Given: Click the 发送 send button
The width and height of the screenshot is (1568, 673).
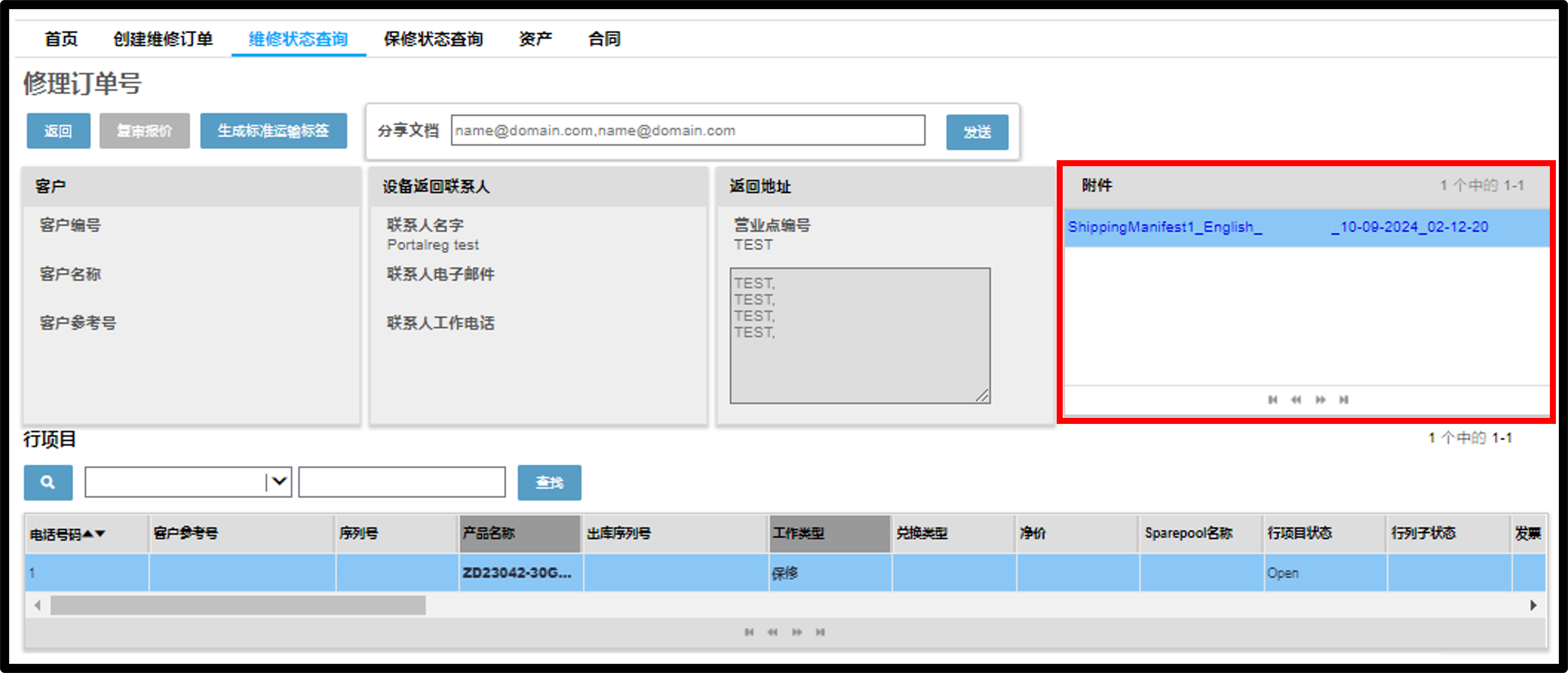Looking at the screenshot, I should point(977,132).
